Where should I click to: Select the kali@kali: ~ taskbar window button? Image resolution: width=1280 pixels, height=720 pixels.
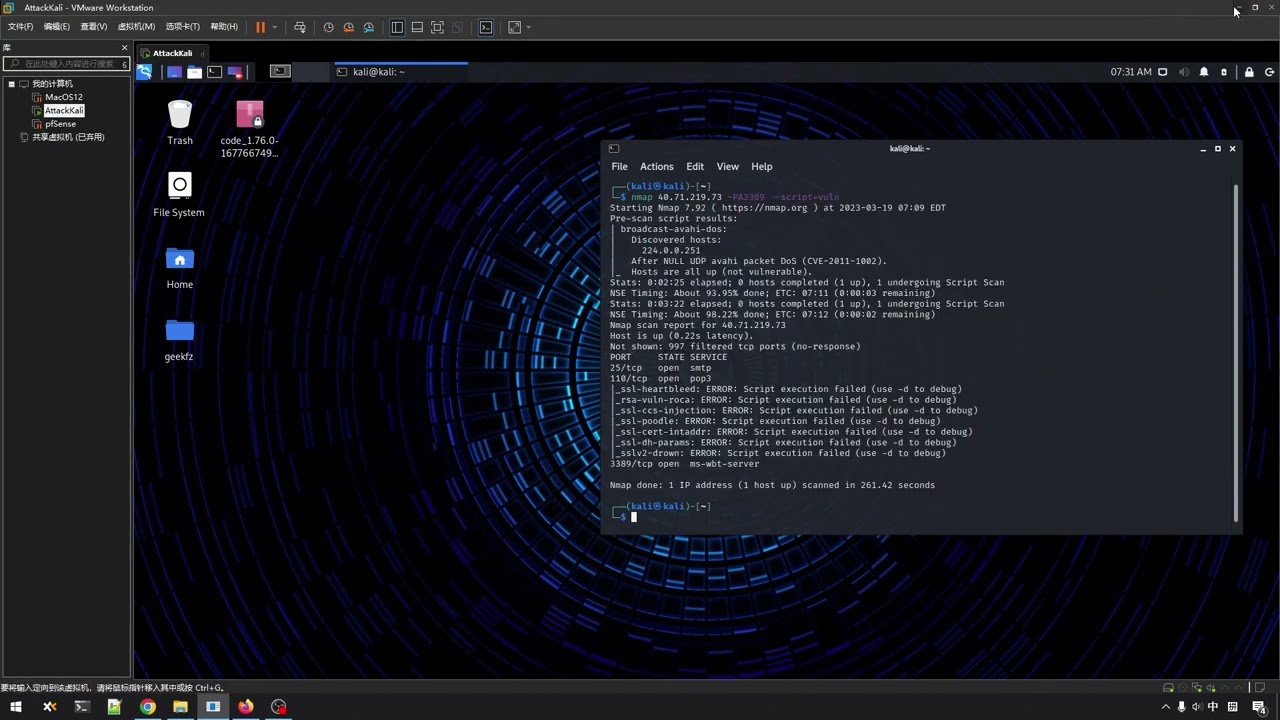(x=400, y=72)
